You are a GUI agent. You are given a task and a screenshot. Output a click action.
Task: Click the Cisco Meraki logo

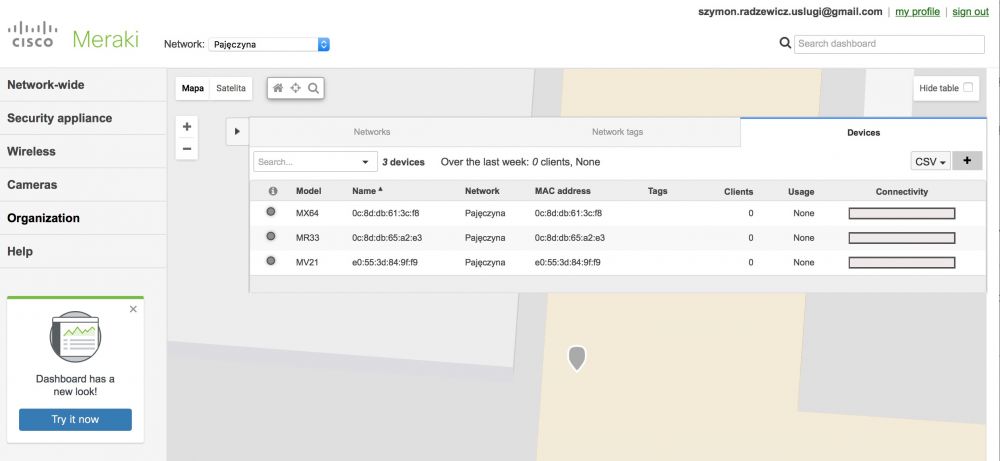pos(73,36)
